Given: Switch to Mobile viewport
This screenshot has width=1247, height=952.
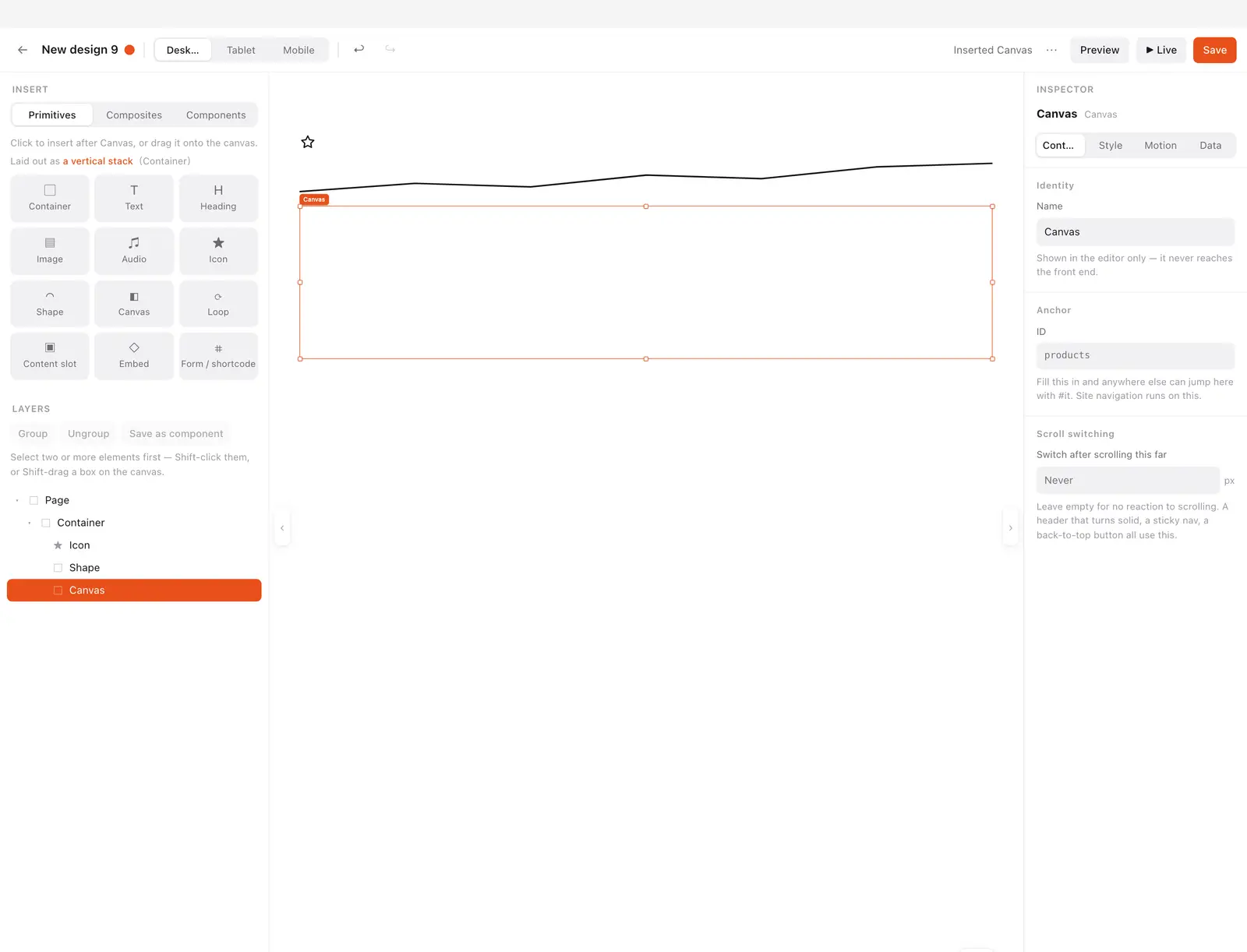Looking at the screenshot, I should [299, 50].
